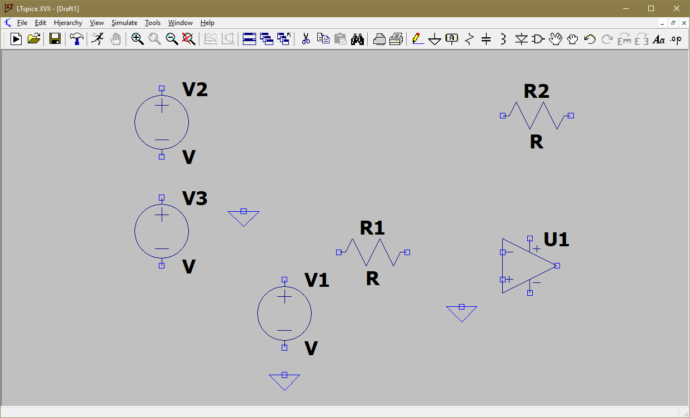Select the Place Diode tool
Viewport: 690px width, 418px height.
[521, 39]
